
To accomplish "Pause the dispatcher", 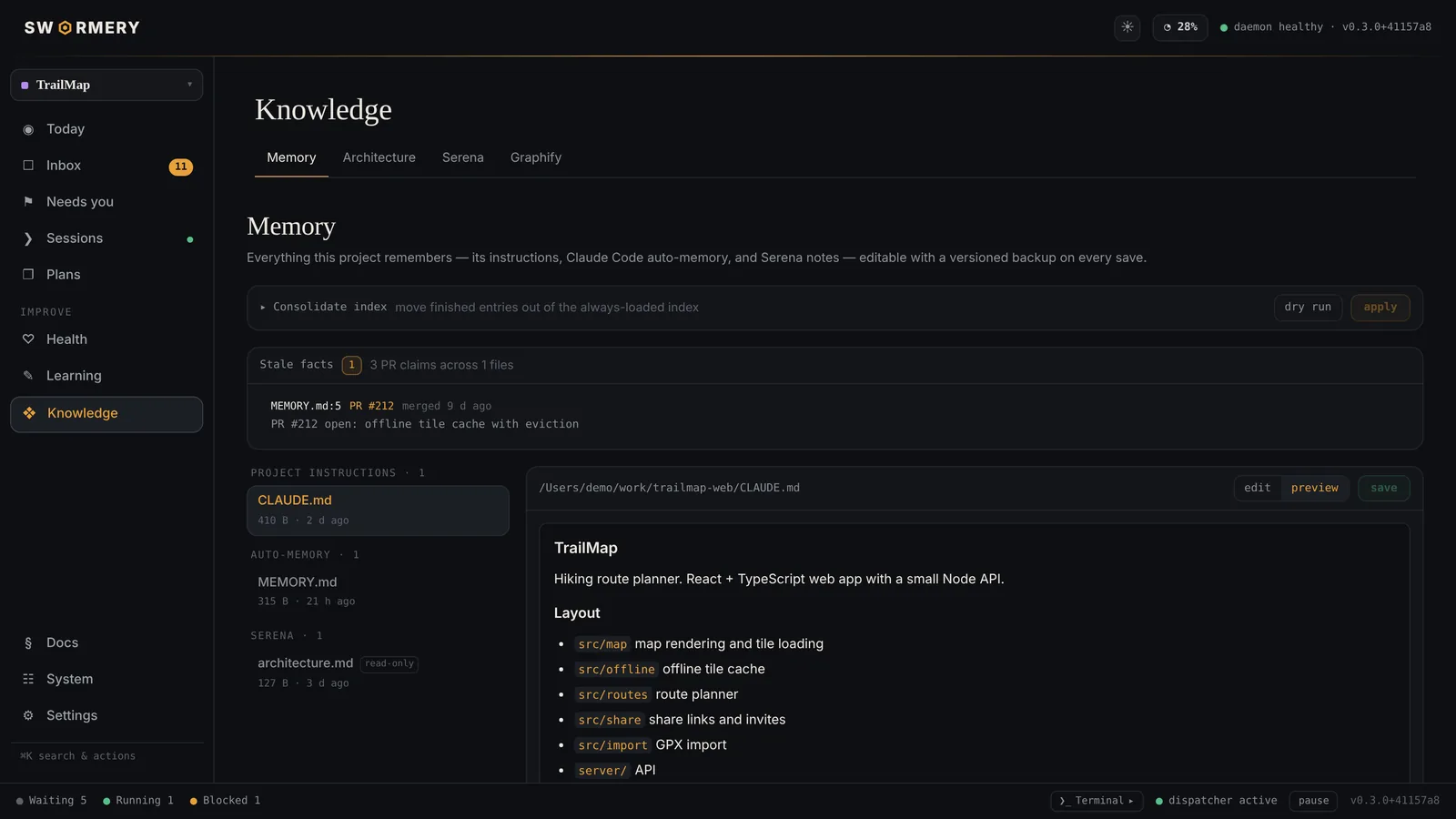I will pyautogui.click(x=1313, y=801).
